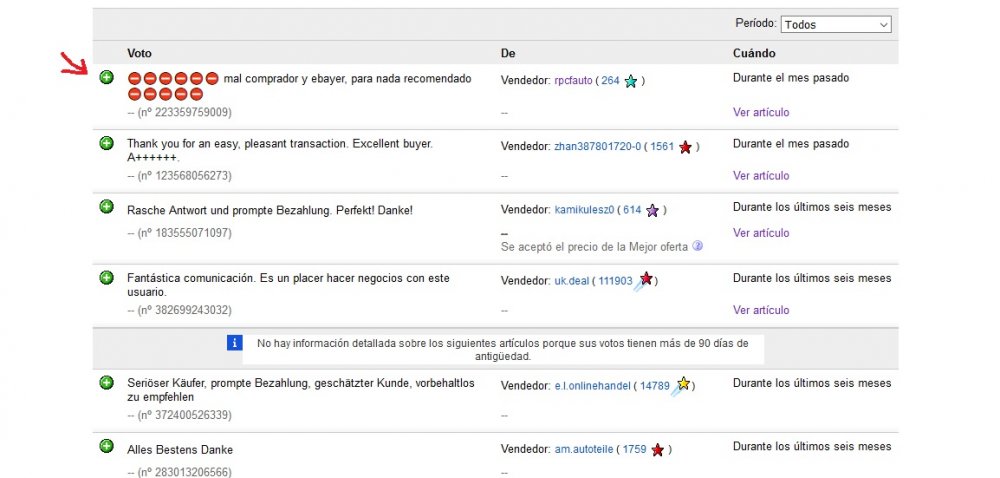Open seller profile am.autoteile

point(584,450)
